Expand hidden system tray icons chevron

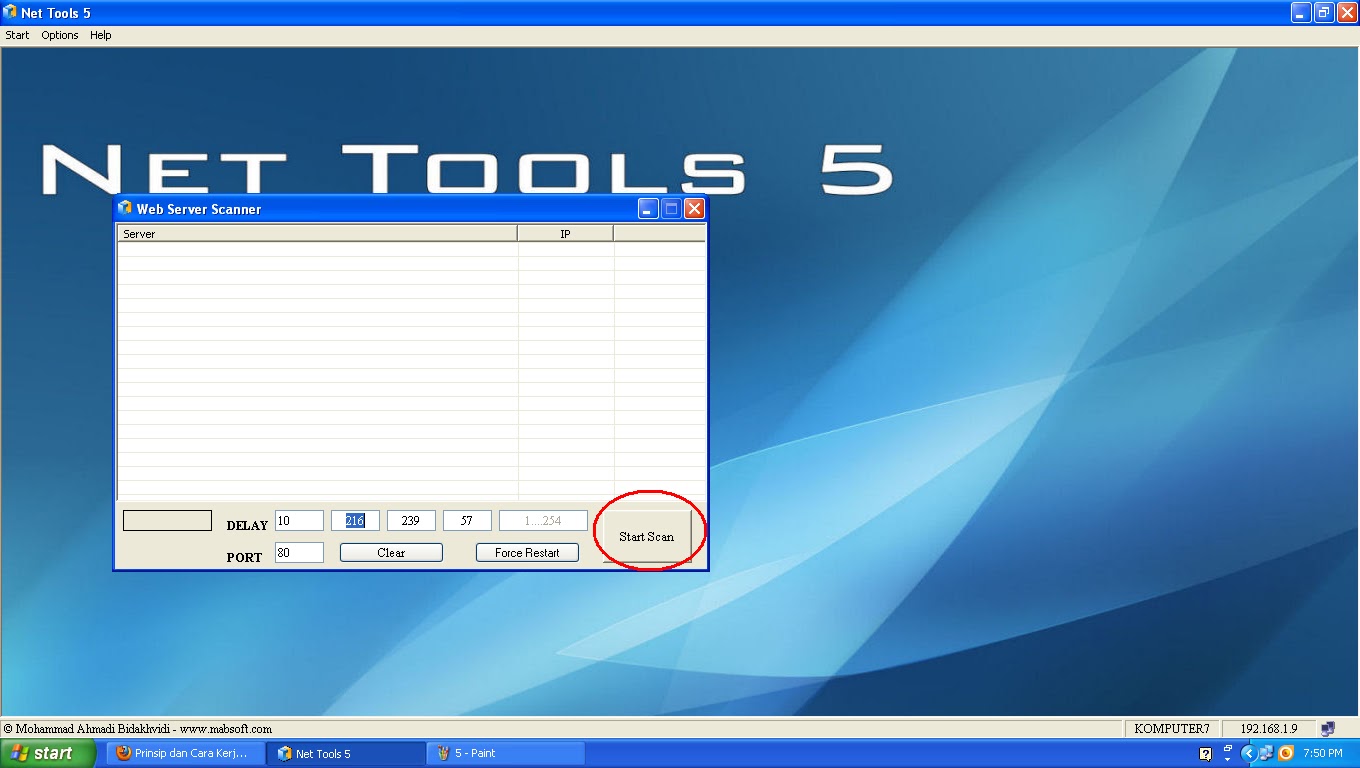pos(1249,753)
